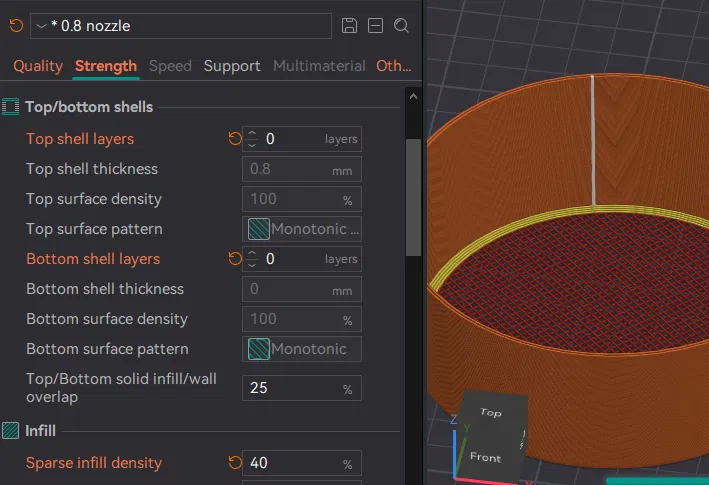Click the delete preset icon next to save

tap(375, 26)
